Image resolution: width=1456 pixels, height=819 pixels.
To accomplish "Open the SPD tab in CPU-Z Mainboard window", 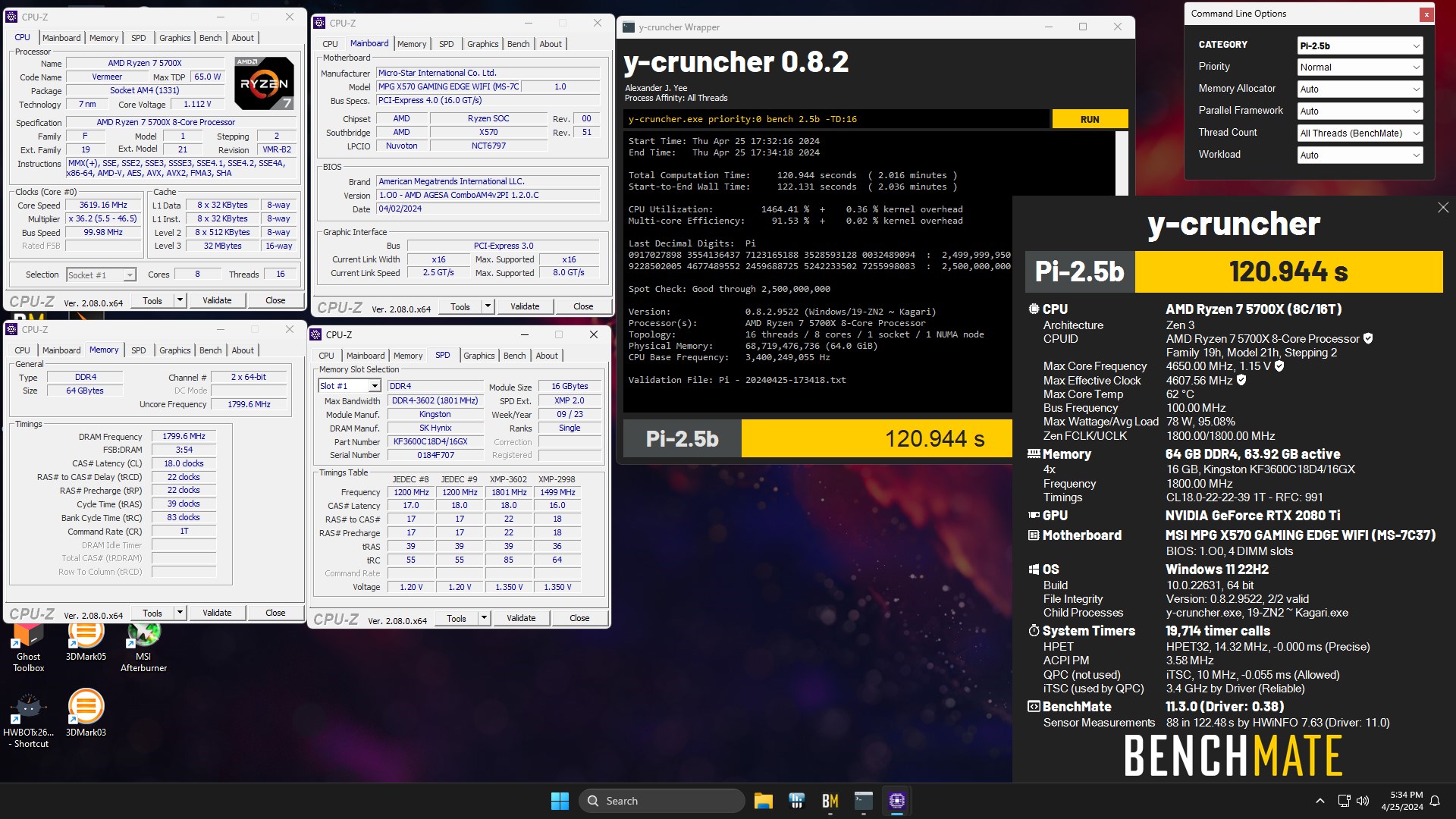I will point(447,44).
